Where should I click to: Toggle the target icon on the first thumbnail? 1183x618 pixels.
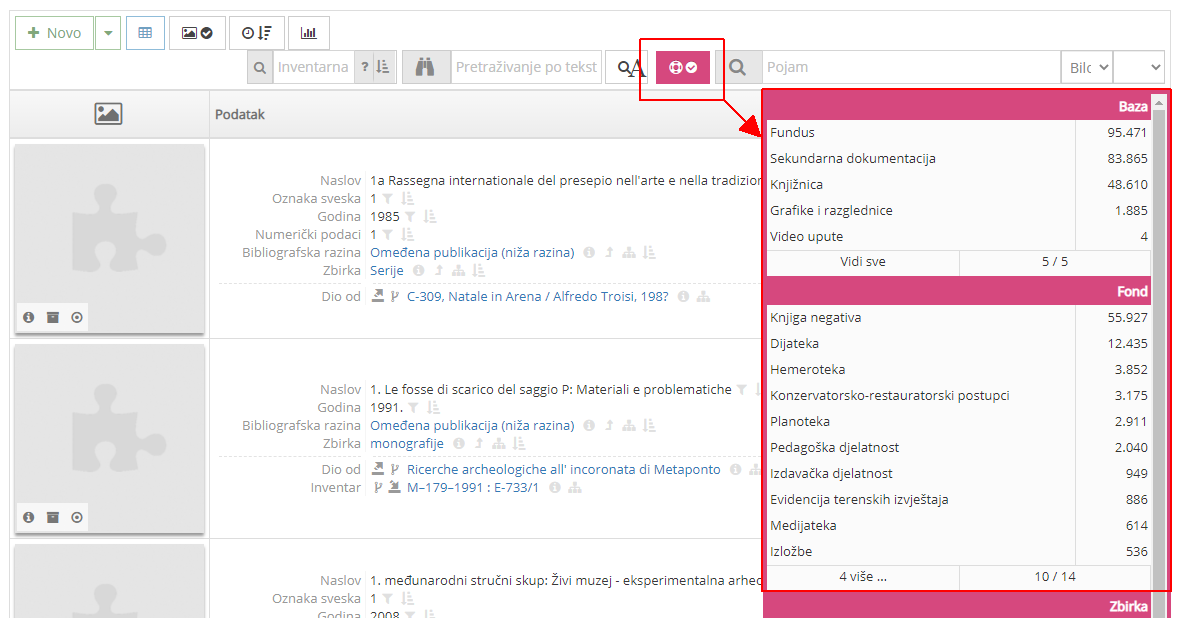[77, 317]
